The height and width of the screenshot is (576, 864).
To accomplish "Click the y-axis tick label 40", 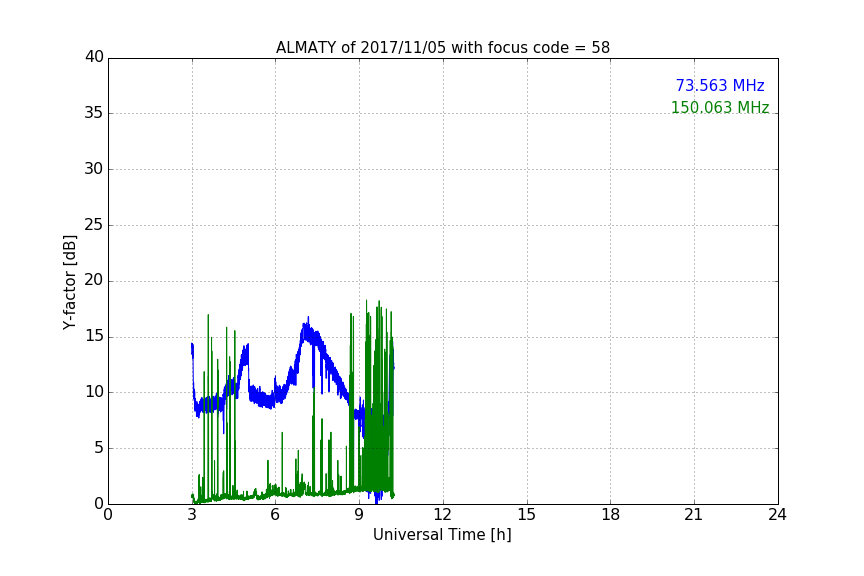I will point(94,57).
